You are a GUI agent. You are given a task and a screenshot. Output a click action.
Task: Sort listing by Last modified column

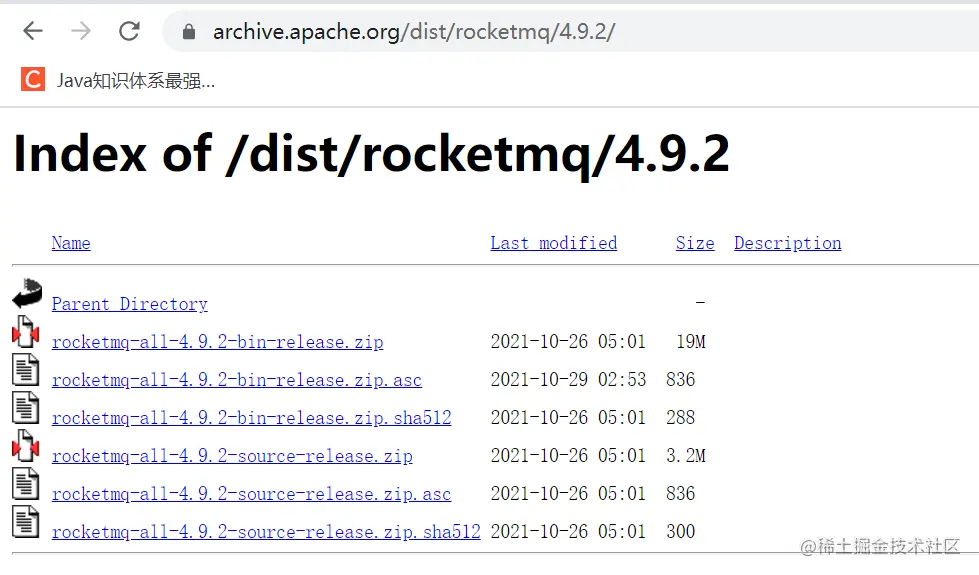pyautogui.click(x=553, y=243)
